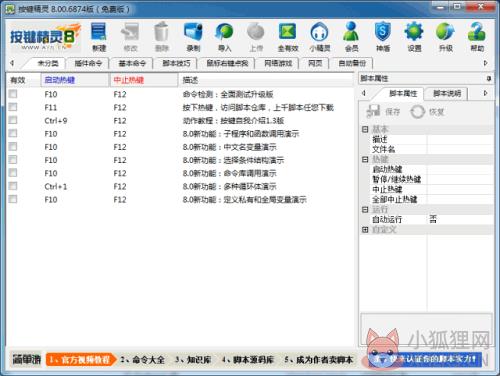This screenshot has height=376, width=500.
Task: Check 子程序和函数调用演示 row checkbox
Action: point(13,133)
